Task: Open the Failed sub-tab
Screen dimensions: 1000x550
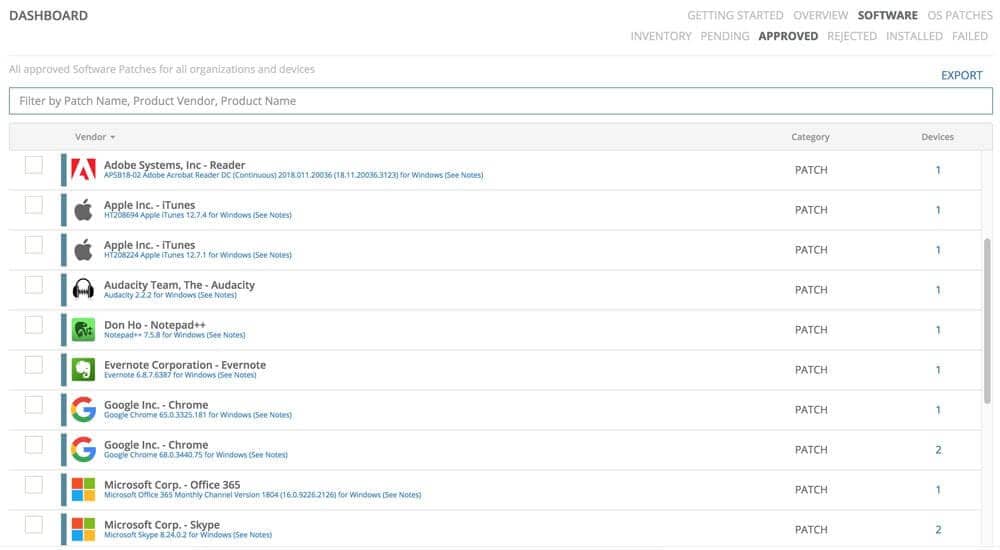Action: [969, 36]
